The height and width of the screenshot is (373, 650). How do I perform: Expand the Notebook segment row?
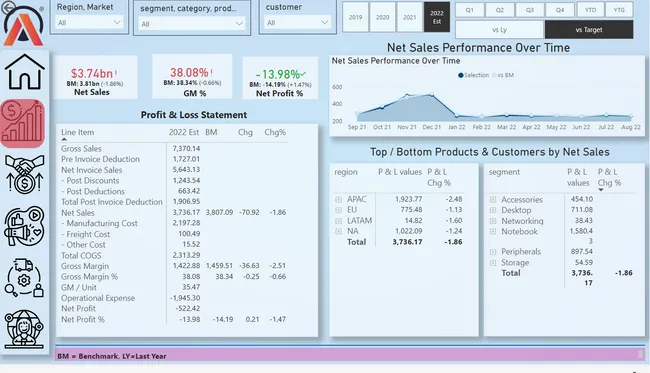[x=493, y=232]
